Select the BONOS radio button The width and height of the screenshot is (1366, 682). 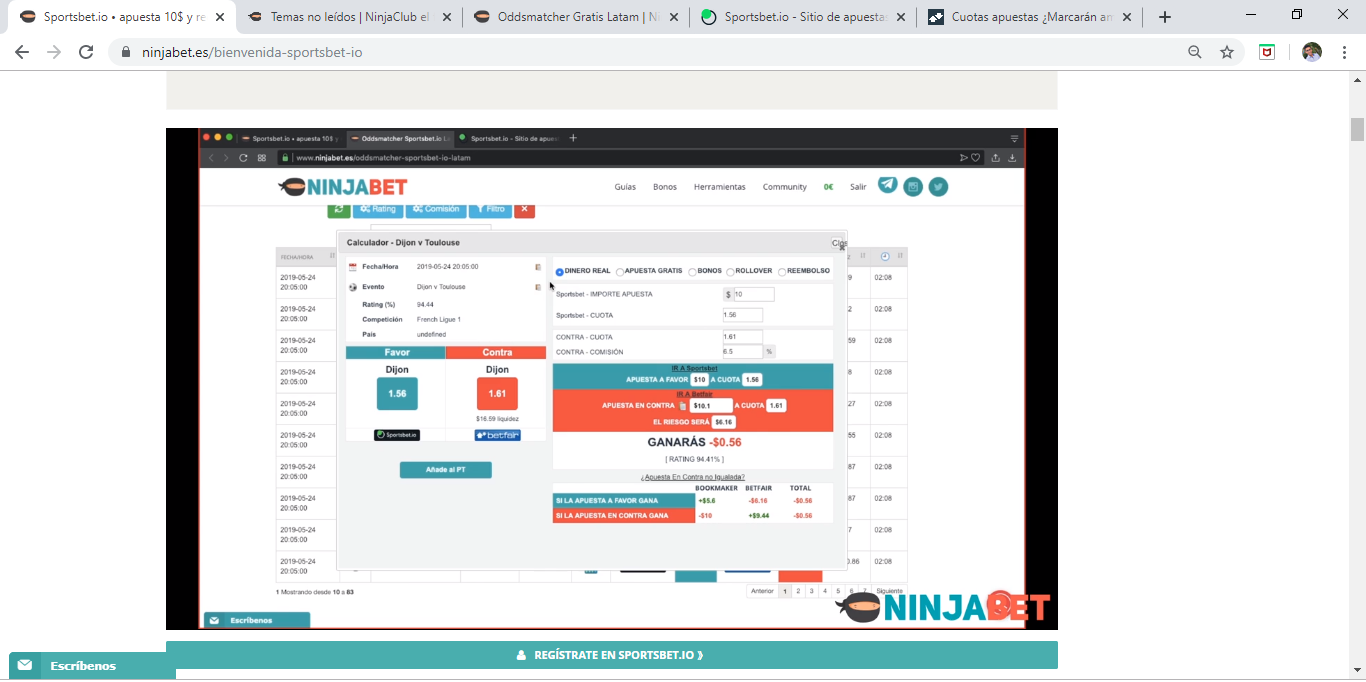pos(692,272)
